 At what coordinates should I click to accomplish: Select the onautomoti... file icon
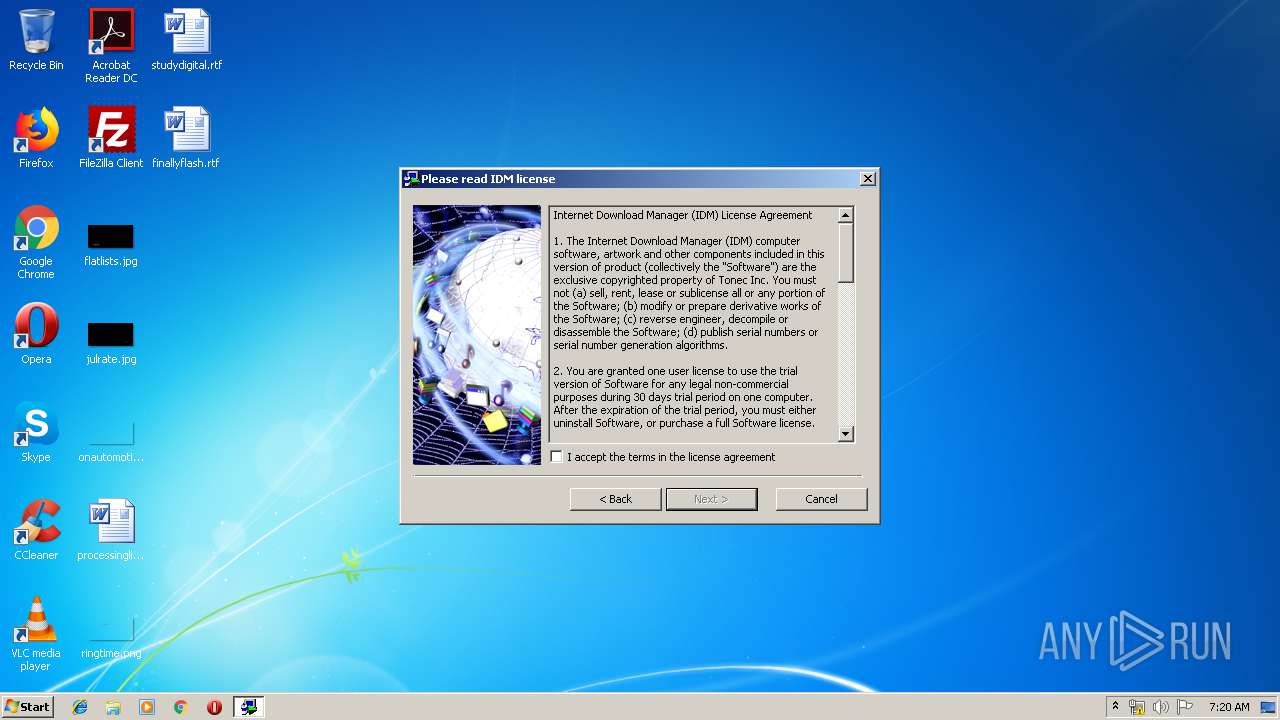pos(111,440)
